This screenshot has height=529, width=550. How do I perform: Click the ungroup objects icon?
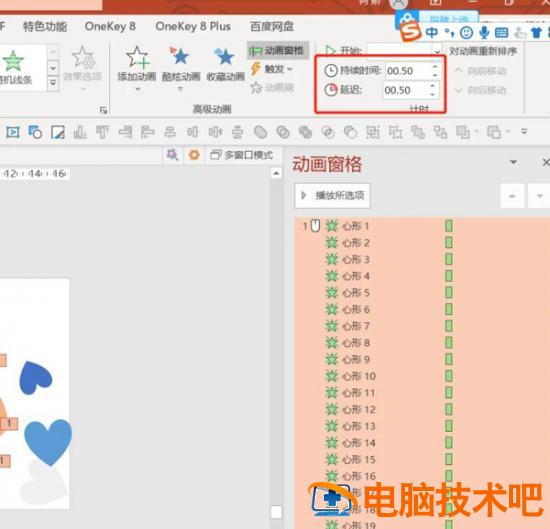click(395, 132)
